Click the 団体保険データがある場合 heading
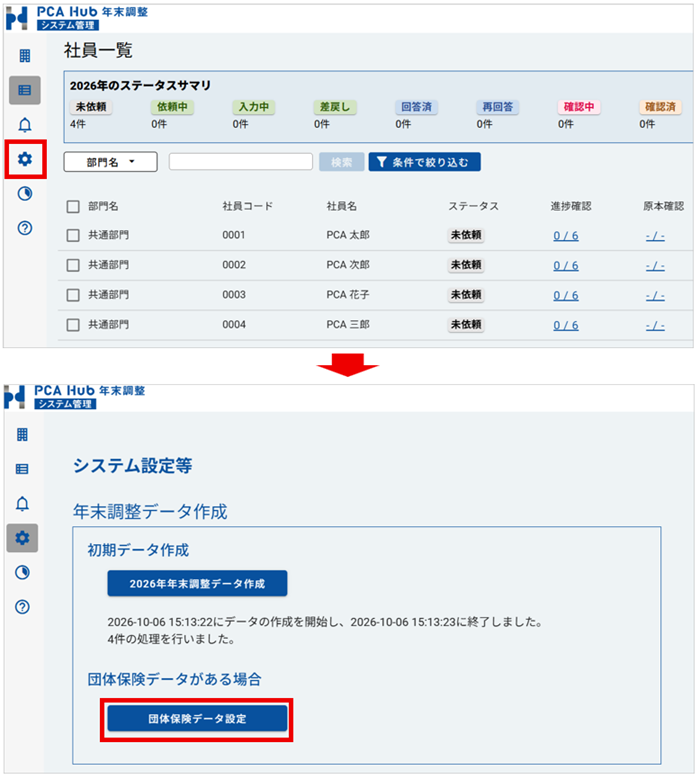This screenshot has height=779, width=700. tap(174, 679)
